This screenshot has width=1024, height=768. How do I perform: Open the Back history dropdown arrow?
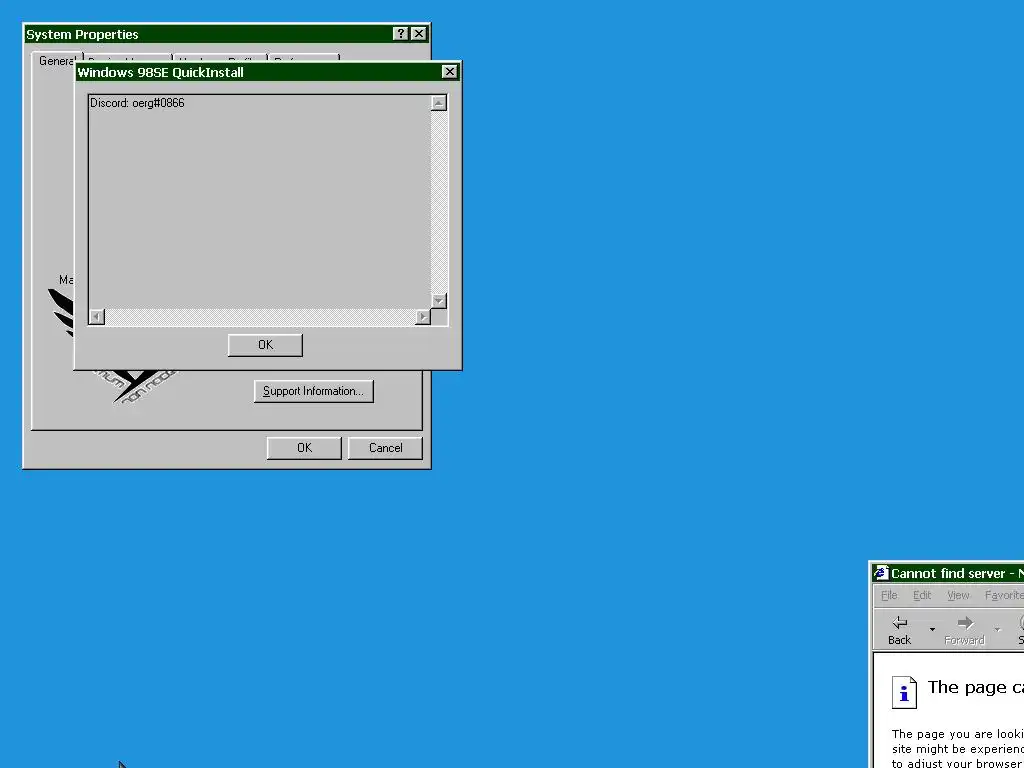point(932,630)
